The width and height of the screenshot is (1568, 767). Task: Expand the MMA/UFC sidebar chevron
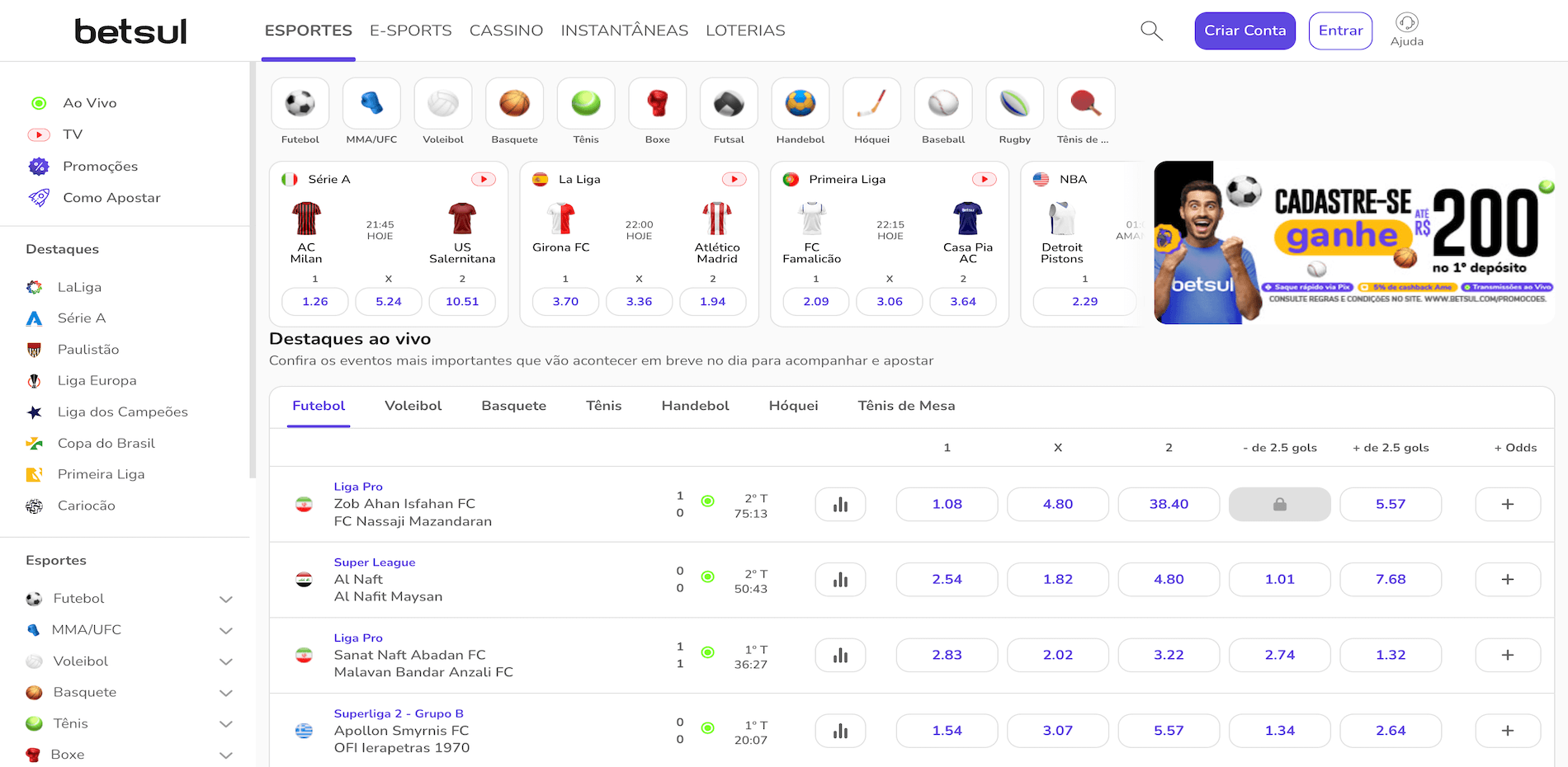coord(225,631)
